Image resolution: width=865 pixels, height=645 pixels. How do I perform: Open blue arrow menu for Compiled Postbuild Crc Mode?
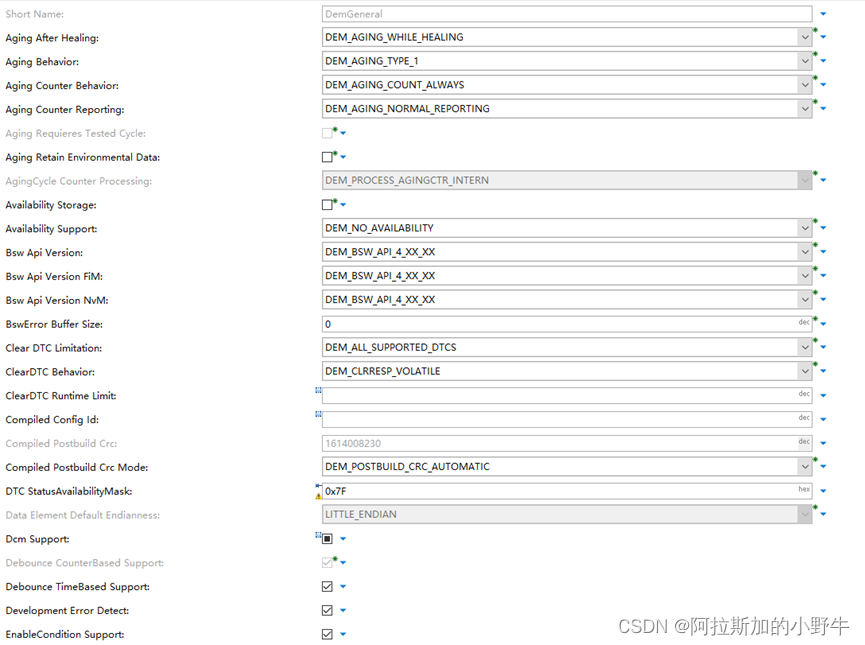click(x=823, y=467)
